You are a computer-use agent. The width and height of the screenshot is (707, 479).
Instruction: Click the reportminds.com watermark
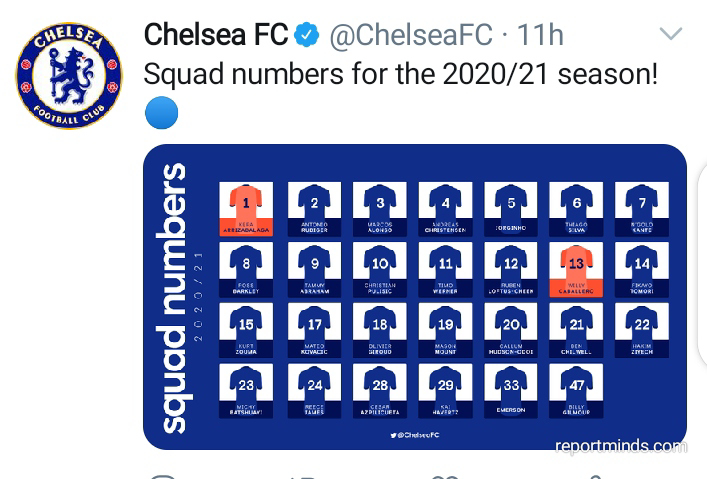click(x=621, y=446)
